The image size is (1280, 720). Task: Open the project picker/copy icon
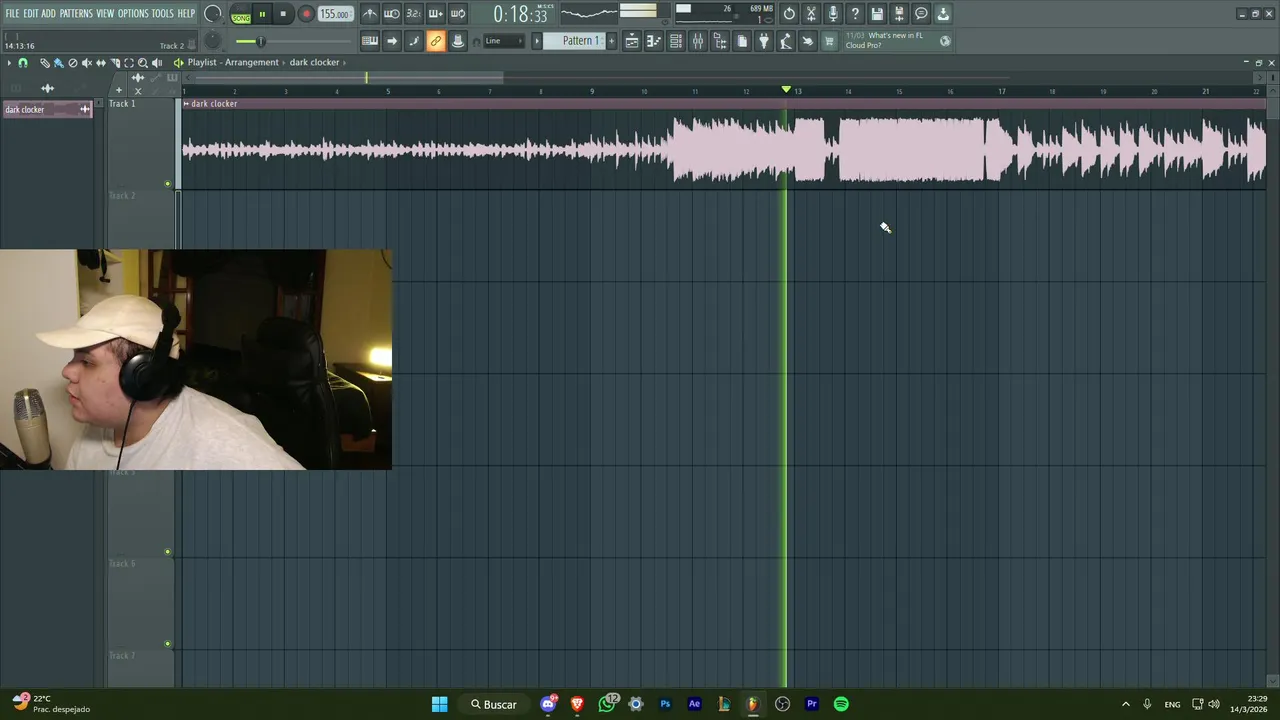pos(742,41)
